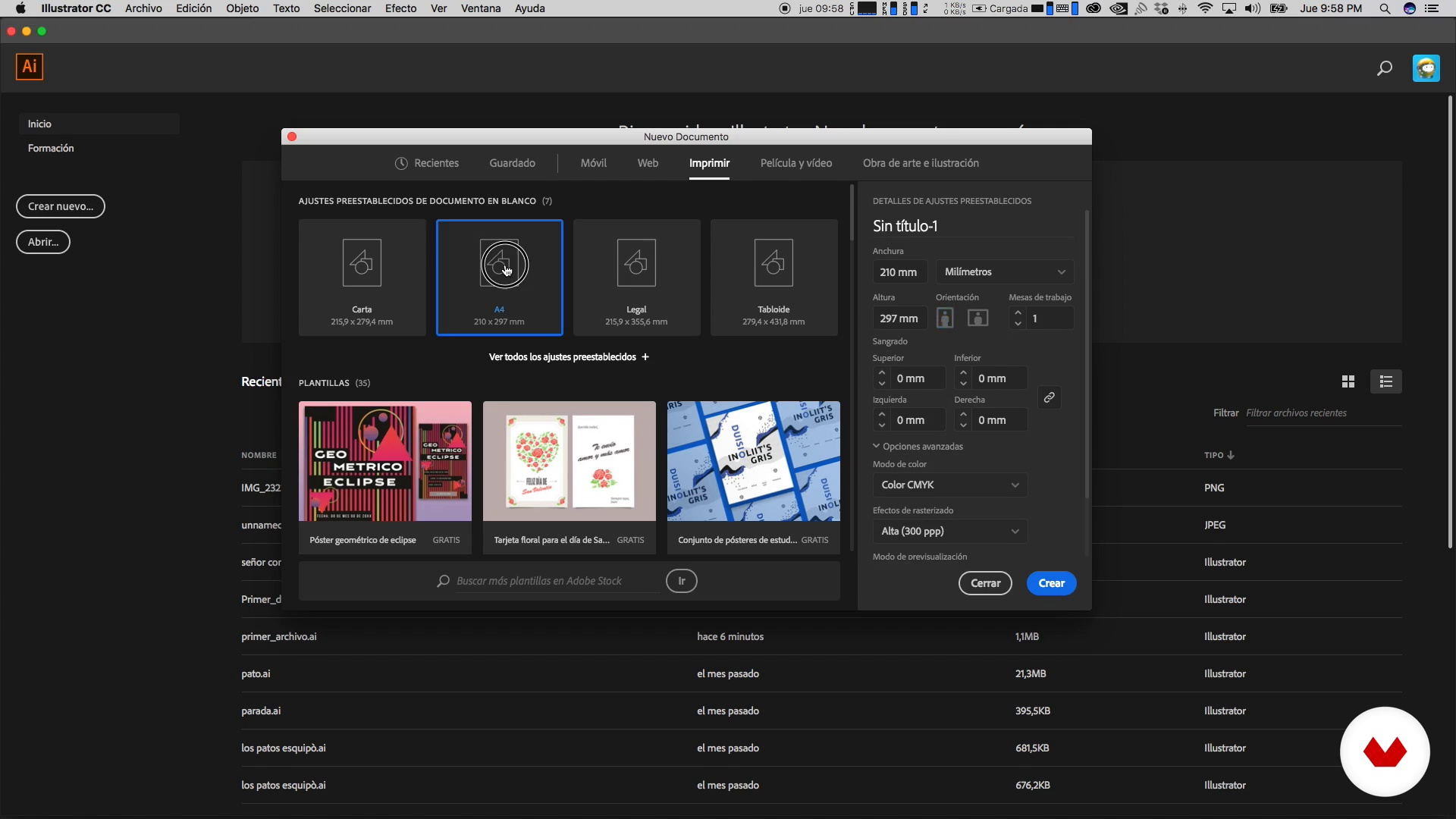Click the Crear button
This screenshot has width=1456, height=819.
(x=1051, y=584)
